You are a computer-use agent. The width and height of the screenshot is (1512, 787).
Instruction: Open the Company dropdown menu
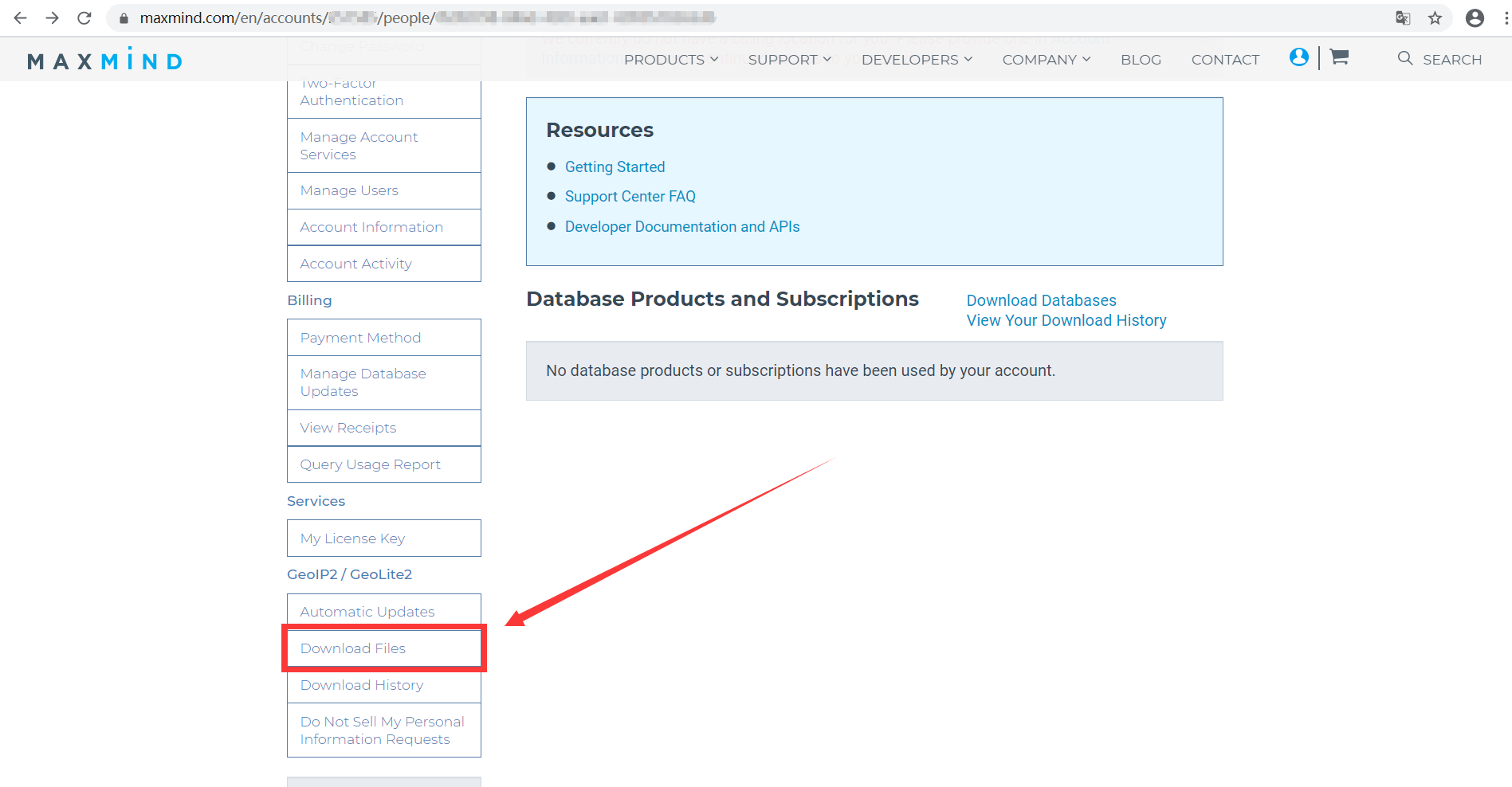pyautogui.click(x=1046, y=60)
